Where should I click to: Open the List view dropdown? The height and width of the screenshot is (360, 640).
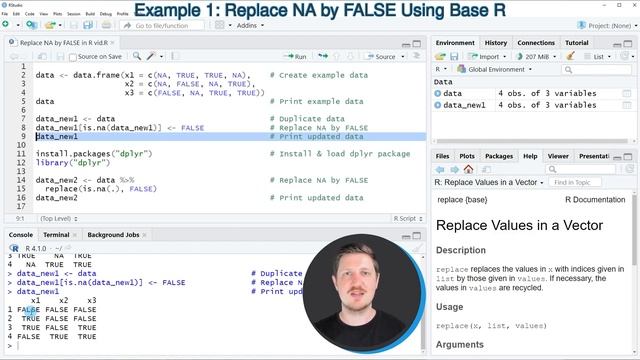pyautogui.click(x=598, y=56)
